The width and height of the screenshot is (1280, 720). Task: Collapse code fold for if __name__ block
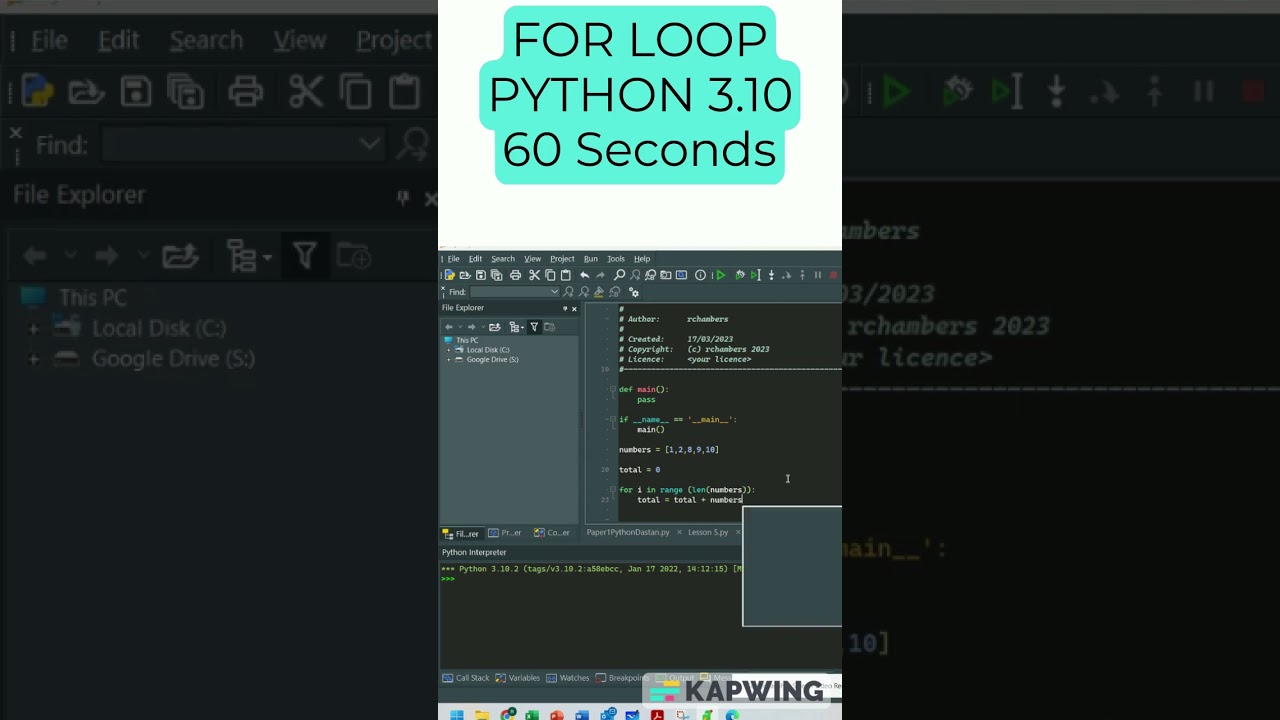tap(612, 419)
